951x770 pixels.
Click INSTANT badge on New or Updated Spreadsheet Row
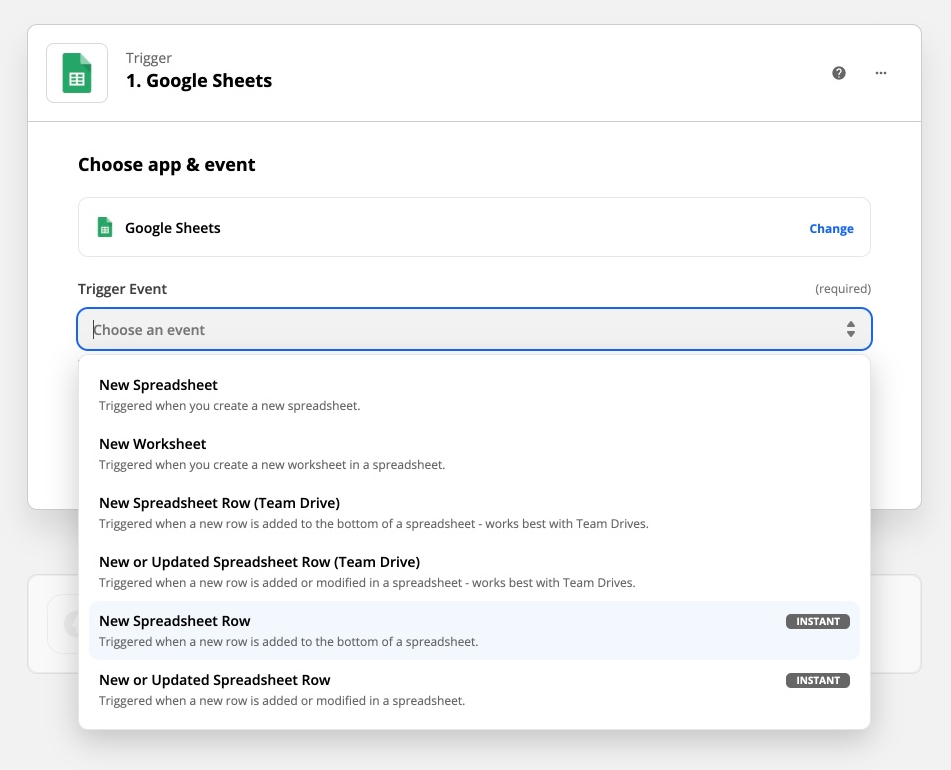click(x=817, y=680)
